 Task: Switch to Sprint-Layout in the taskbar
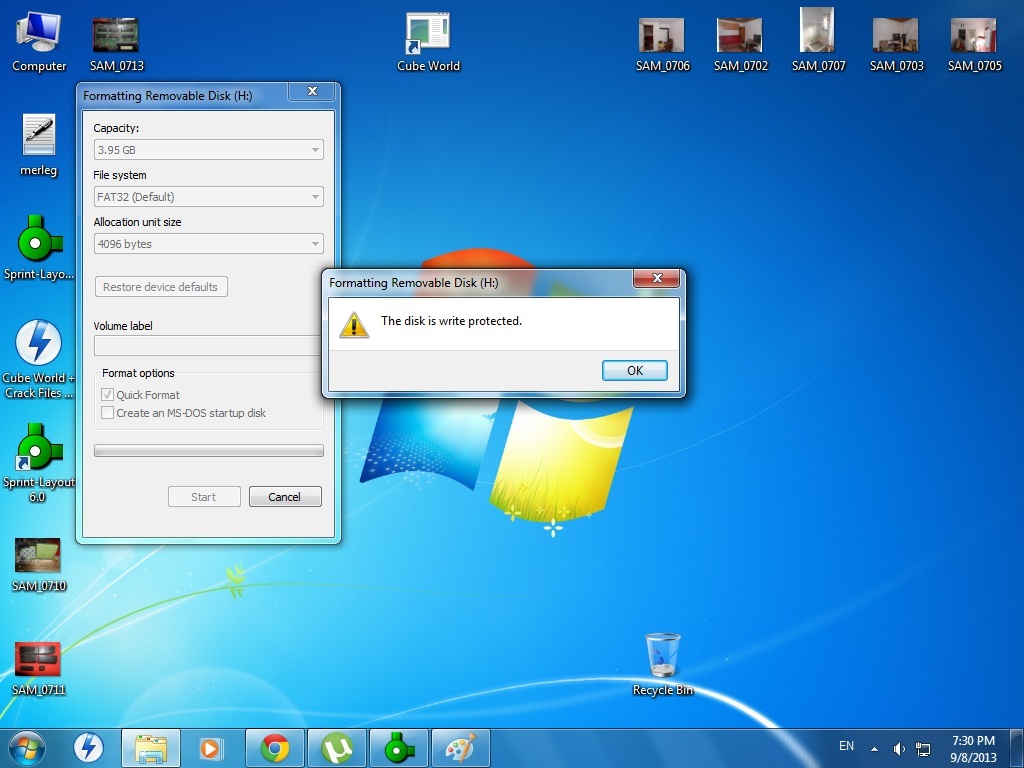point(398,748)
